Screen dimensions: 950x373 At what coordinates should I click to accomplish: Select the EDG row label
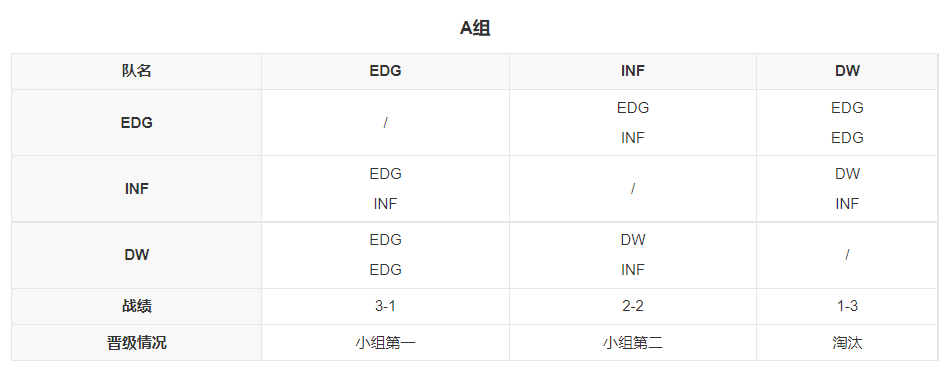(x=136, y=123)
